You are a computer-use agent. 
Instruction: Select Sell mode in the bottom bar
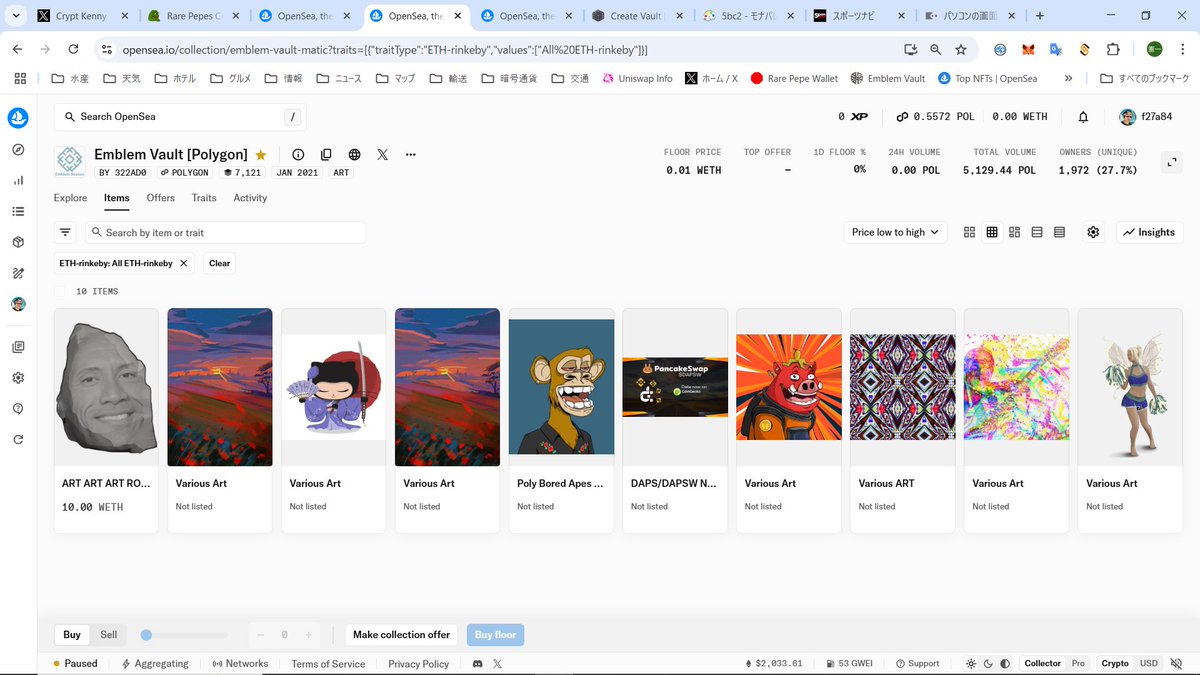tap(108, 635)
